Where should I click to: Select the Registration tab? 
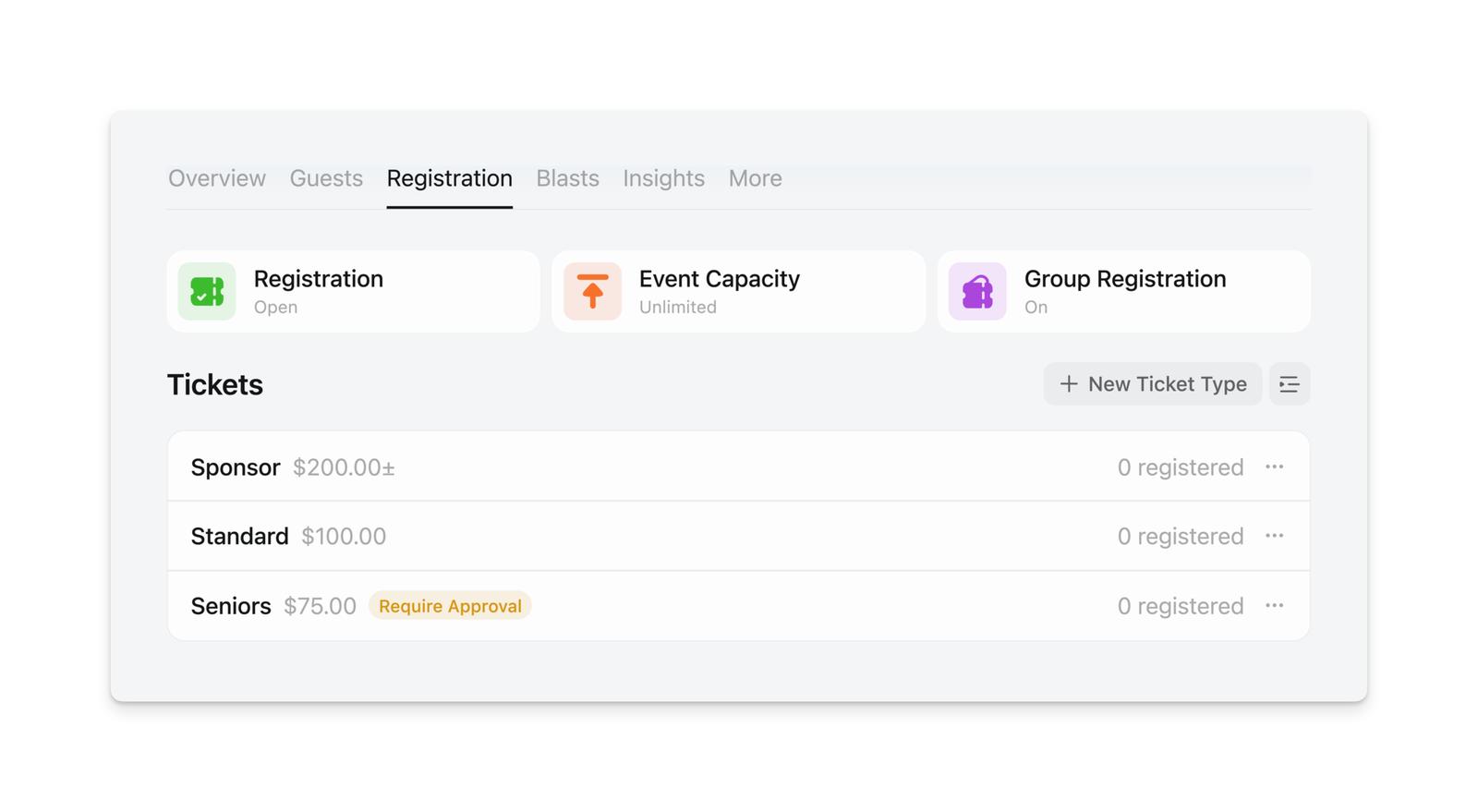point(449,178)
